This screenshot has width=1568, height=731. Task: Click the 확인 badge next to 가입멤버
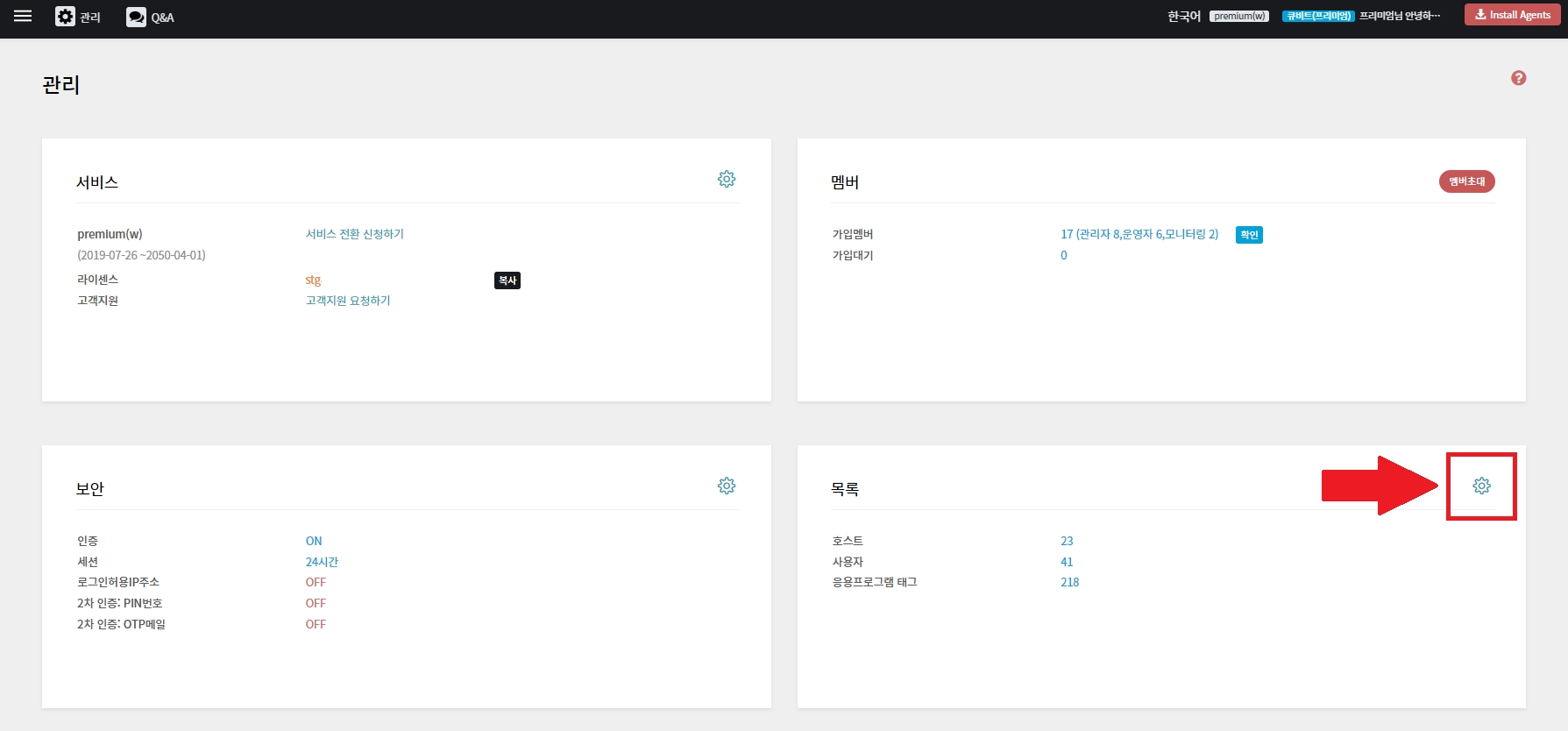[1249, 235]
